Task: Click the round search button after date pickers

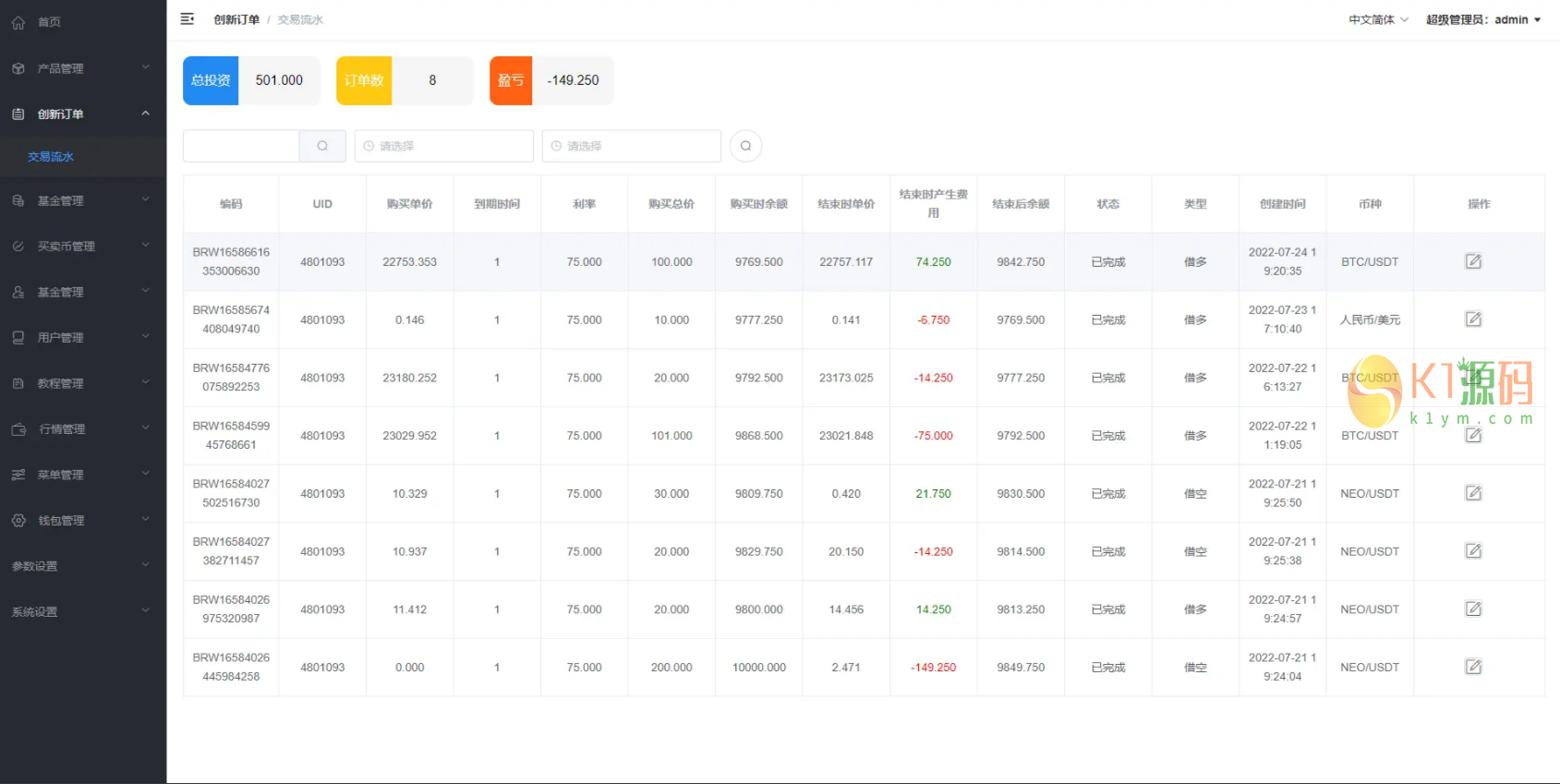Action: pos(745,146)
